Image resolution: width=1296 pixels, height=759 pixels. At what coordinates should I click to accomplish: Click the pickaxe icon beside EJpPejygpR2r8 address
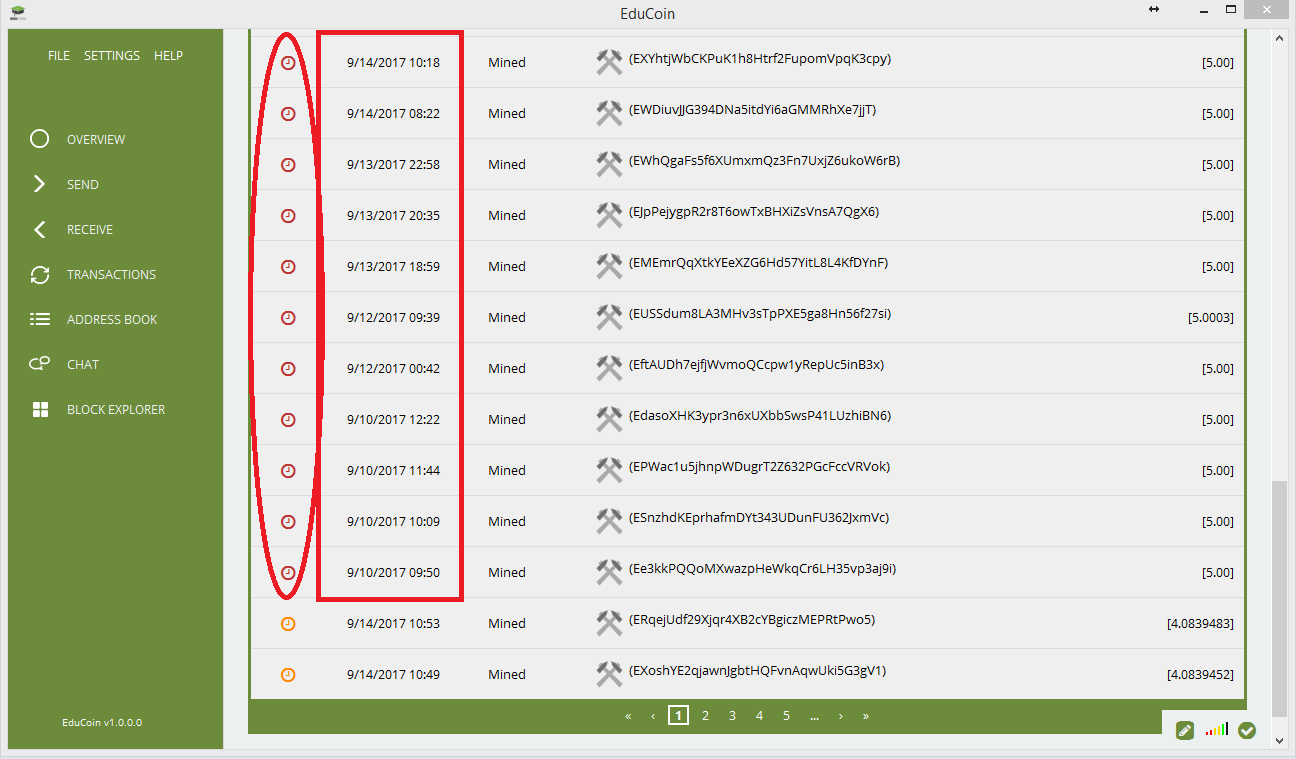609,215
